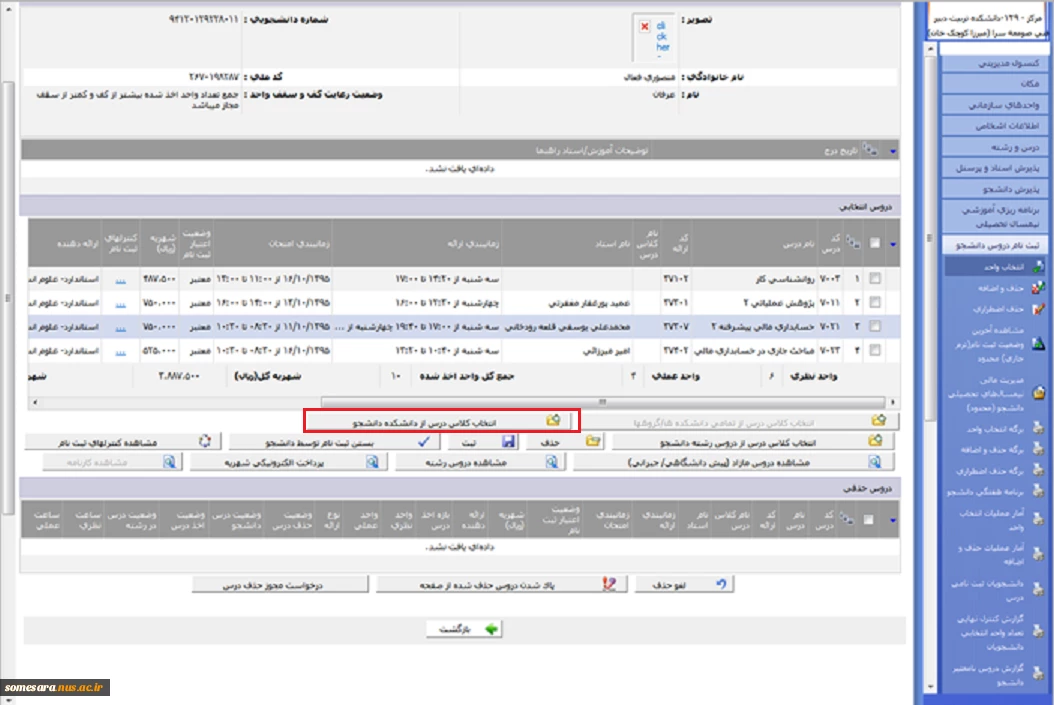Open the توضیحات آموزش grid dropdown arrow
This screenshot has width=1054, height=705.
tap(893, 150)
